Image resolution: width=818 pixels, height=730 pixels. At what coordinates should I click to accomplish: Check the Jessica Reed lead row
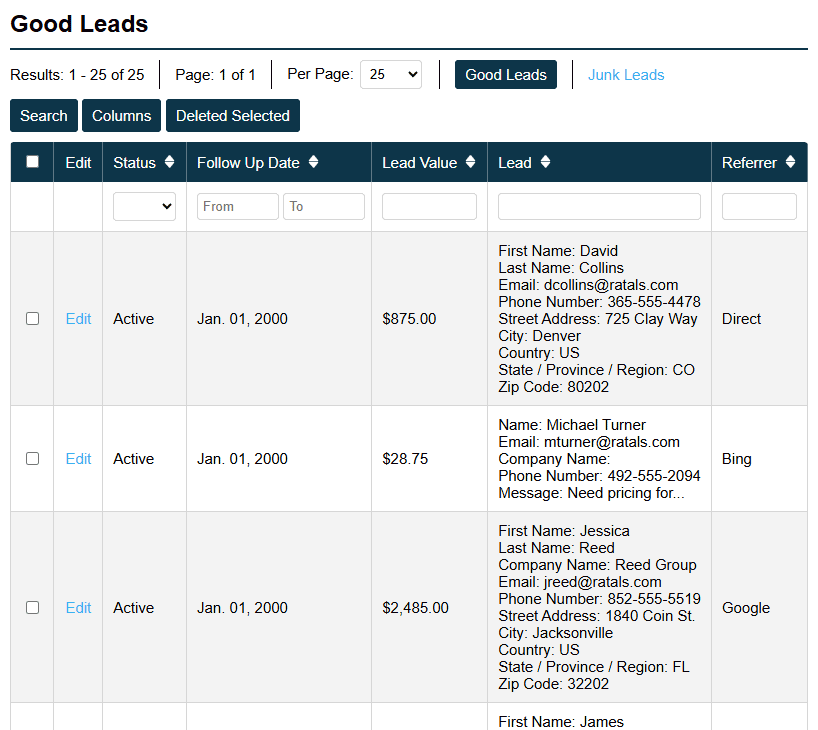coord(32,607)
